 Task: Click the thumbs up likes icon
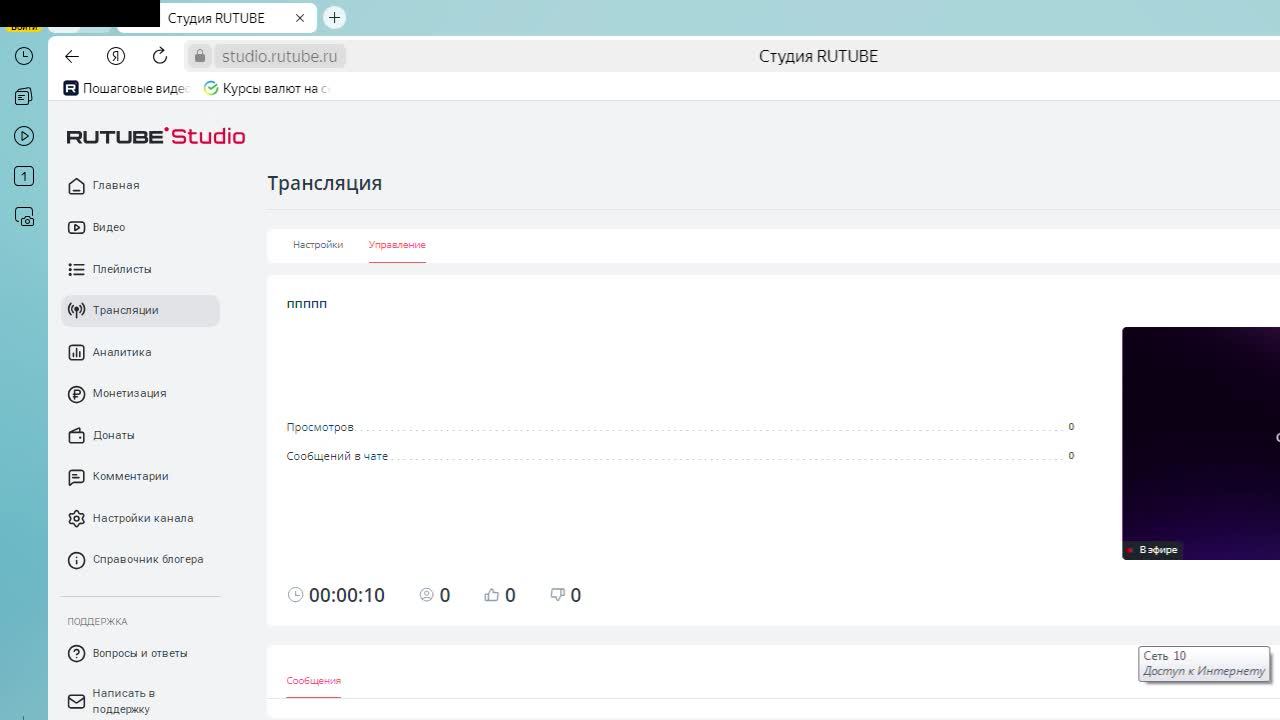point(492,595)
